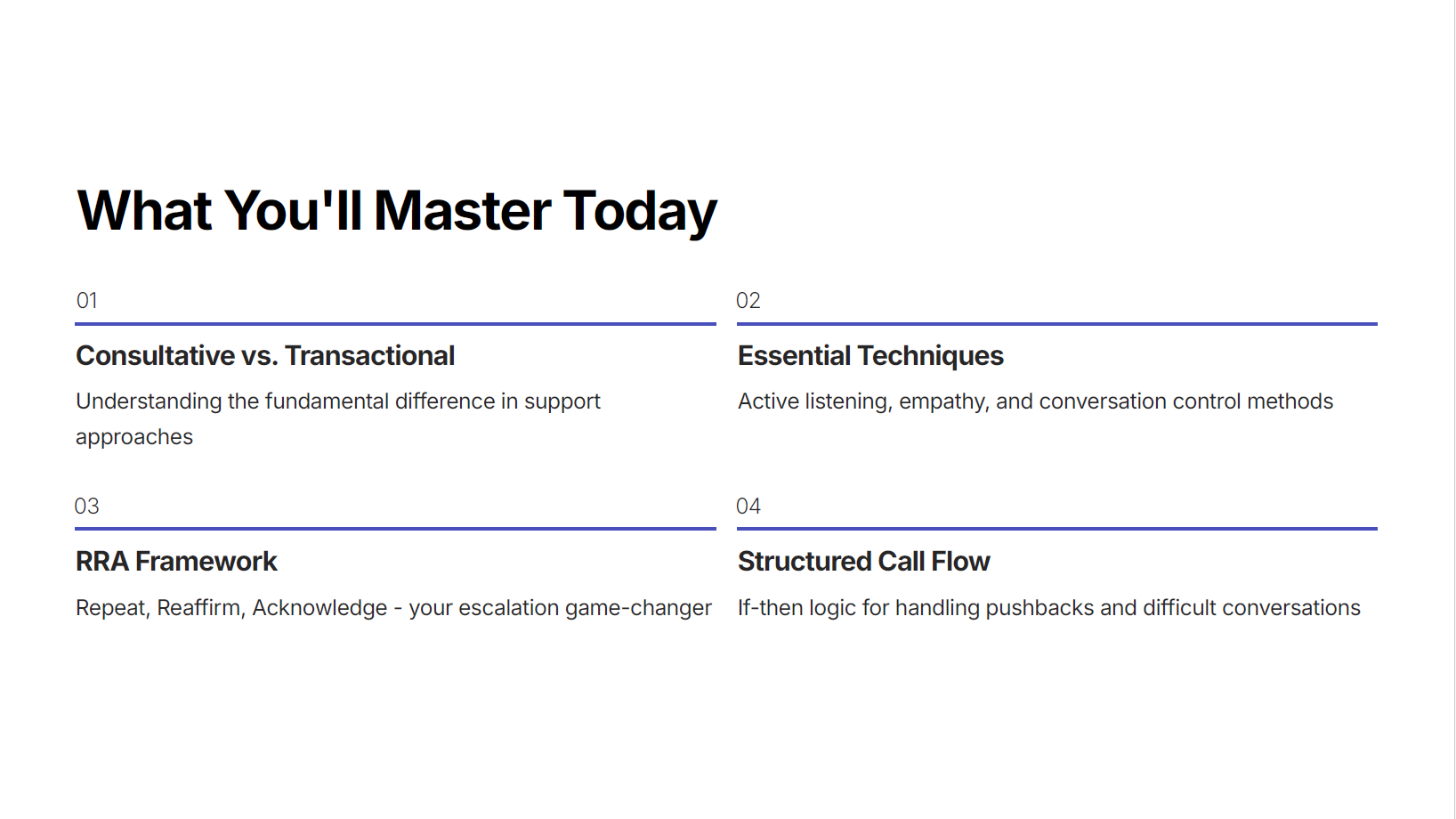Select the blue divider line under 03
The height and width of the screenshot is (819, 1456).
[396, 529]
